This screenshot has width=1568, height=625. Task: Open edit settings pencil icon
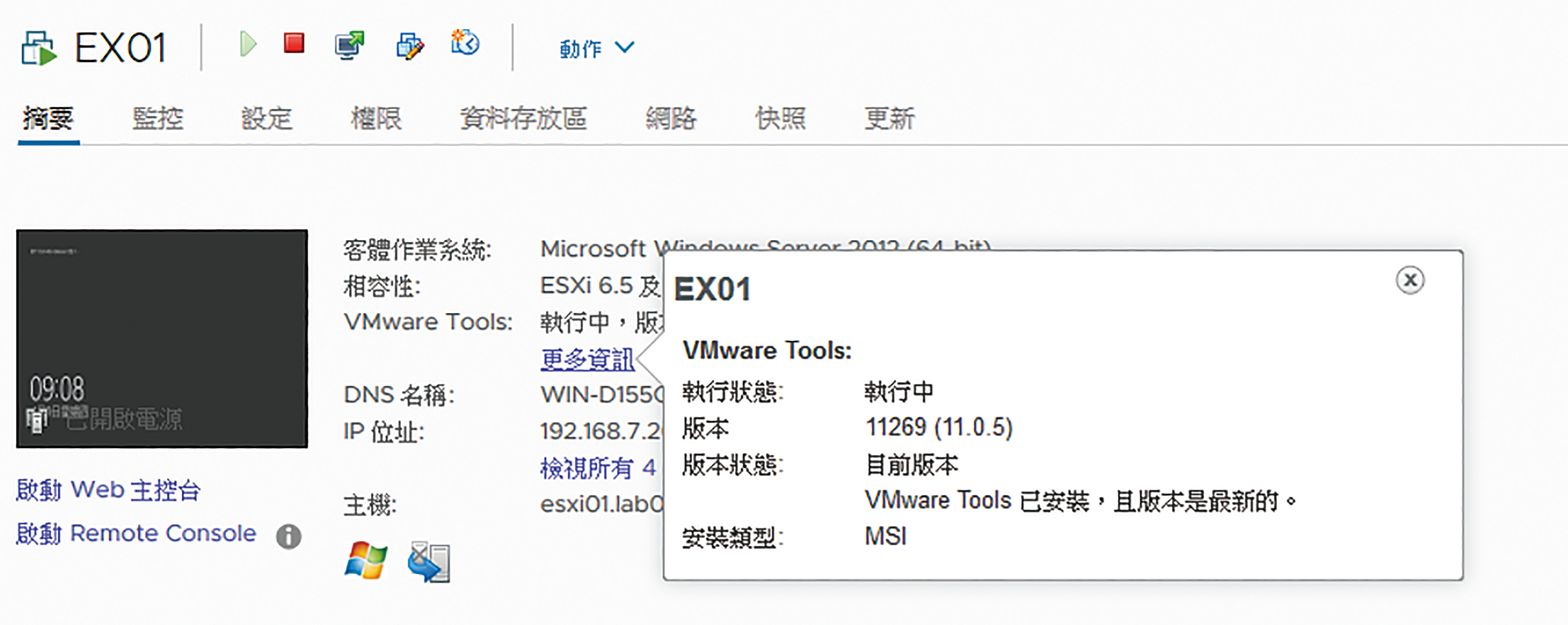coord(410,45)
